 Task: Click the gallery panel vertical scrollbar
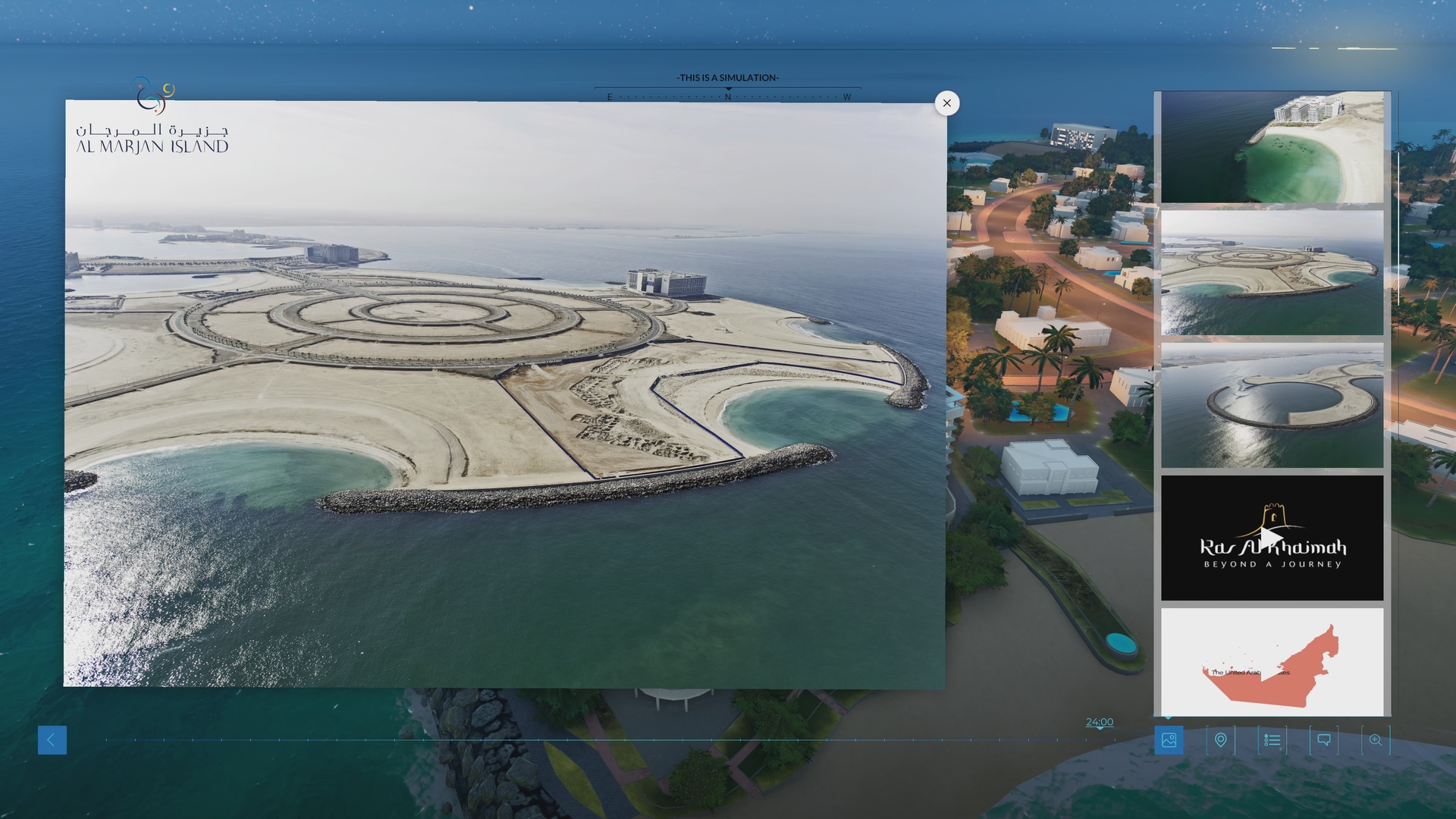[1398, 227]
